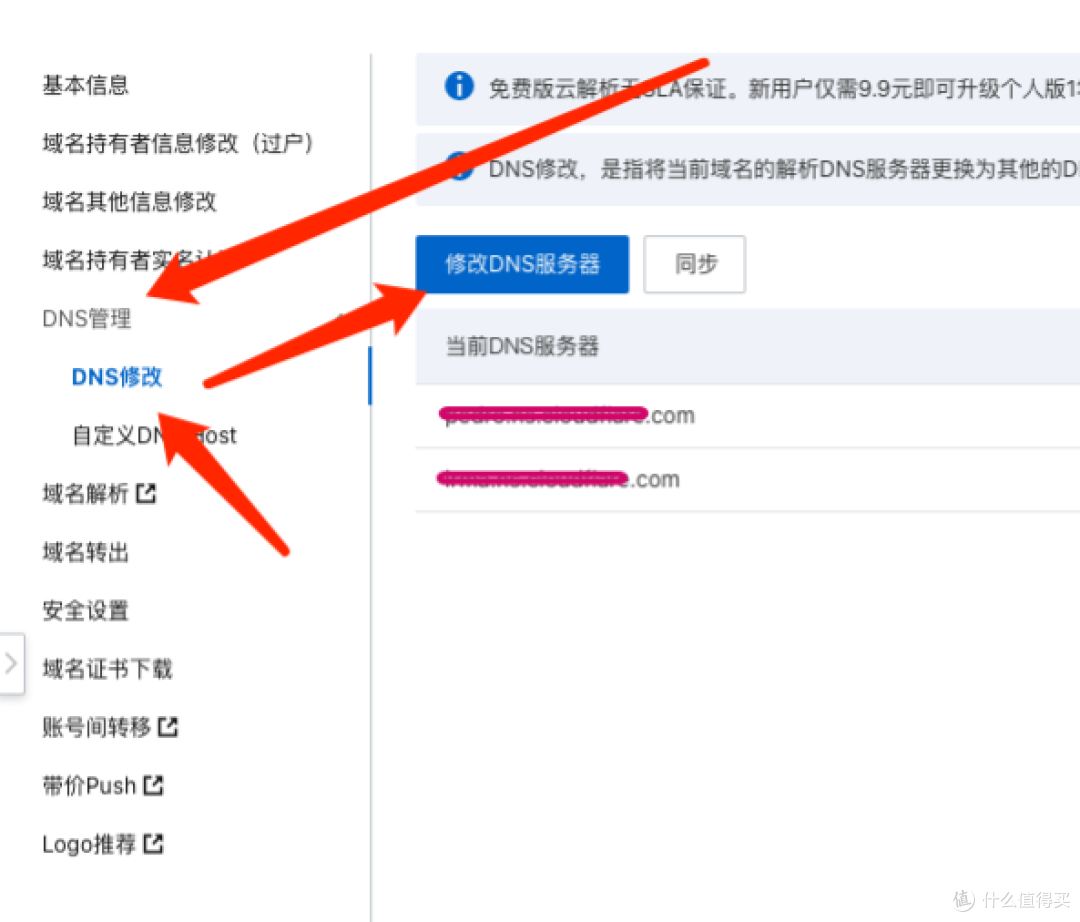Click the 同步 button
Viewport: 1080px width, 922px height.
click(694, 264)
